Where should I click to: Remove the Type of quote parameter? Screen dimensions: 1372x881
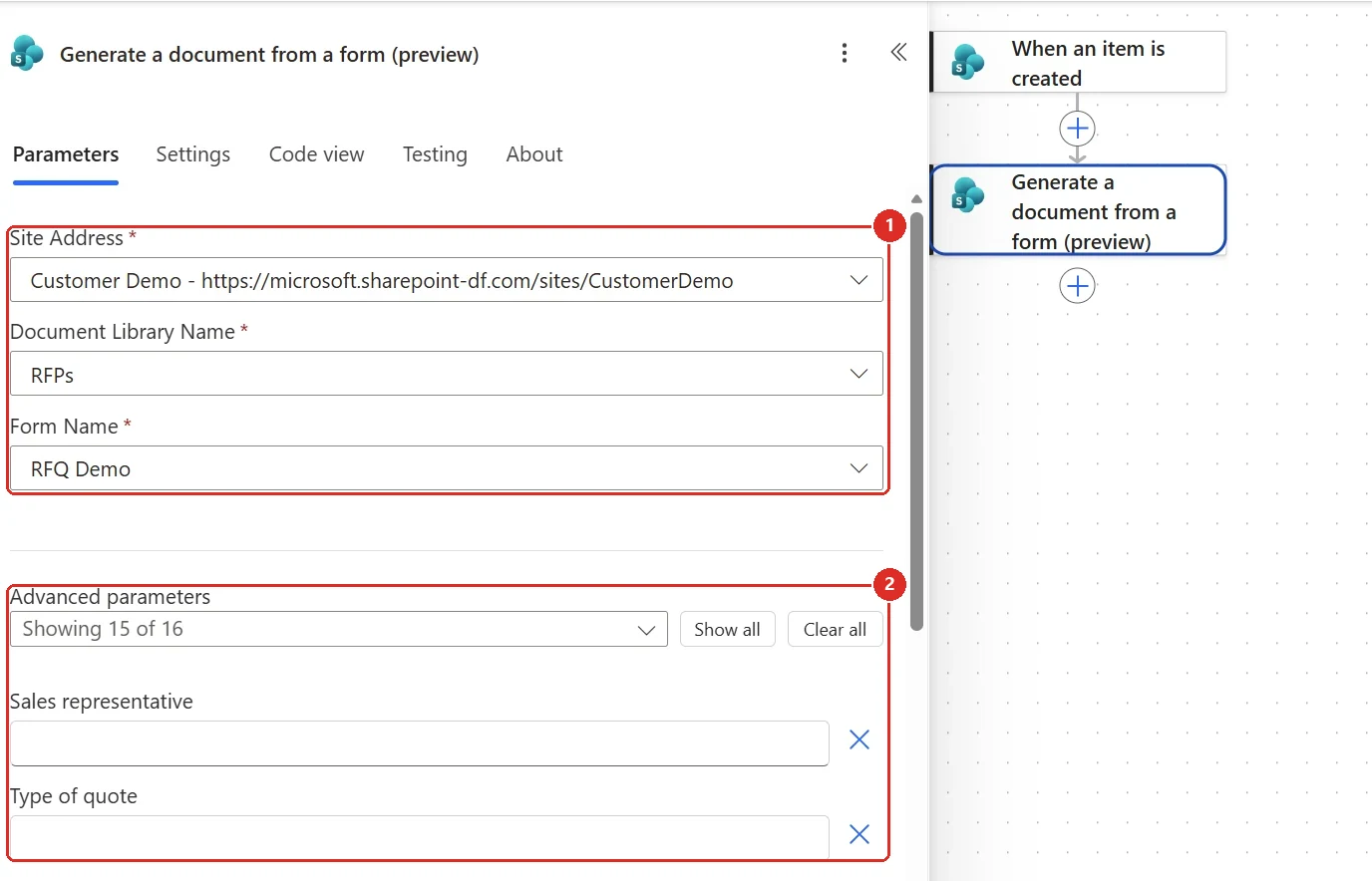(x=859, y=834)
